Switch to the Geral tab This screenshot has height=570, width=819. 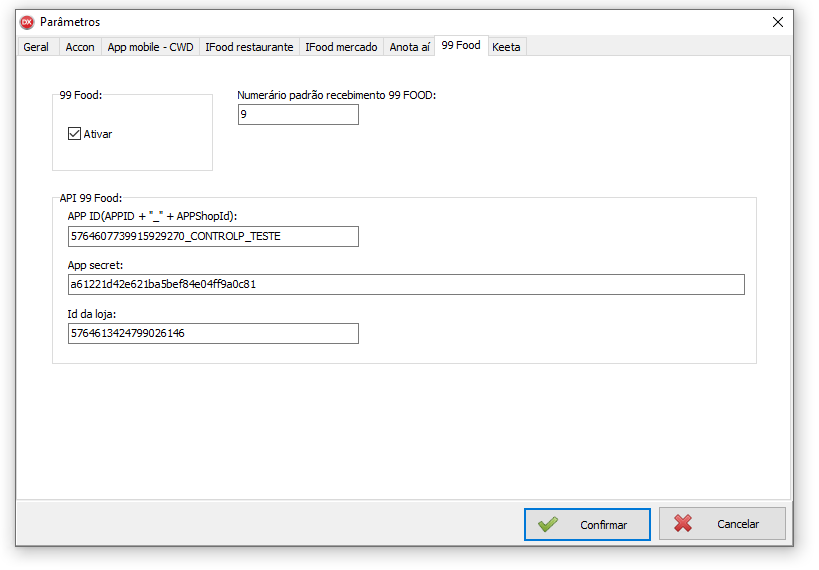(36, 47)
